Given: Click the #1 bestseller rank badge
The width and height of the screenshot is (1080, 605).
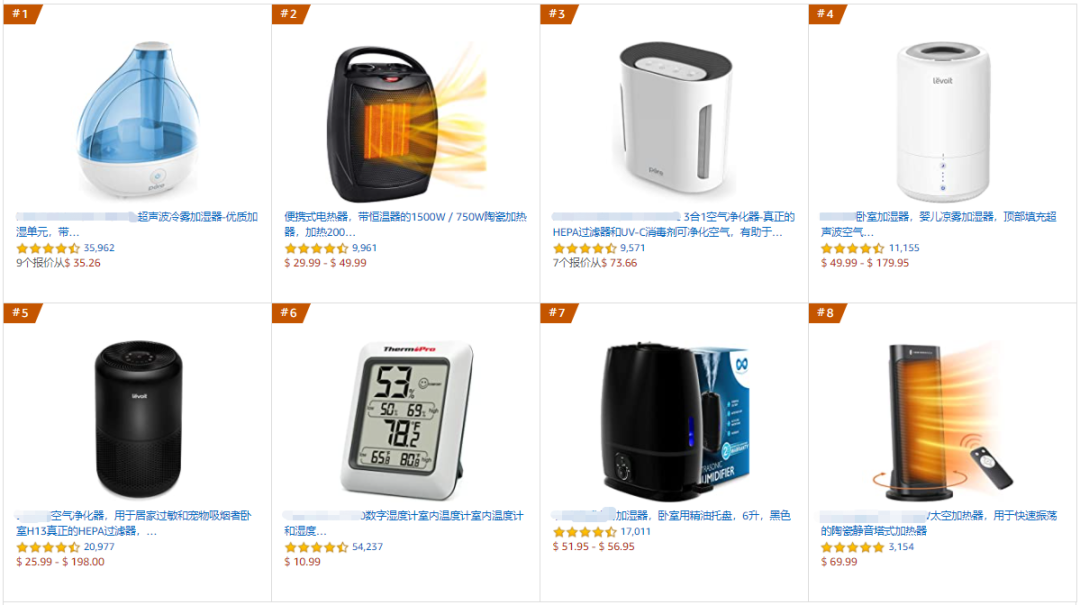Looking at the screenshot, I should [23, 14].
